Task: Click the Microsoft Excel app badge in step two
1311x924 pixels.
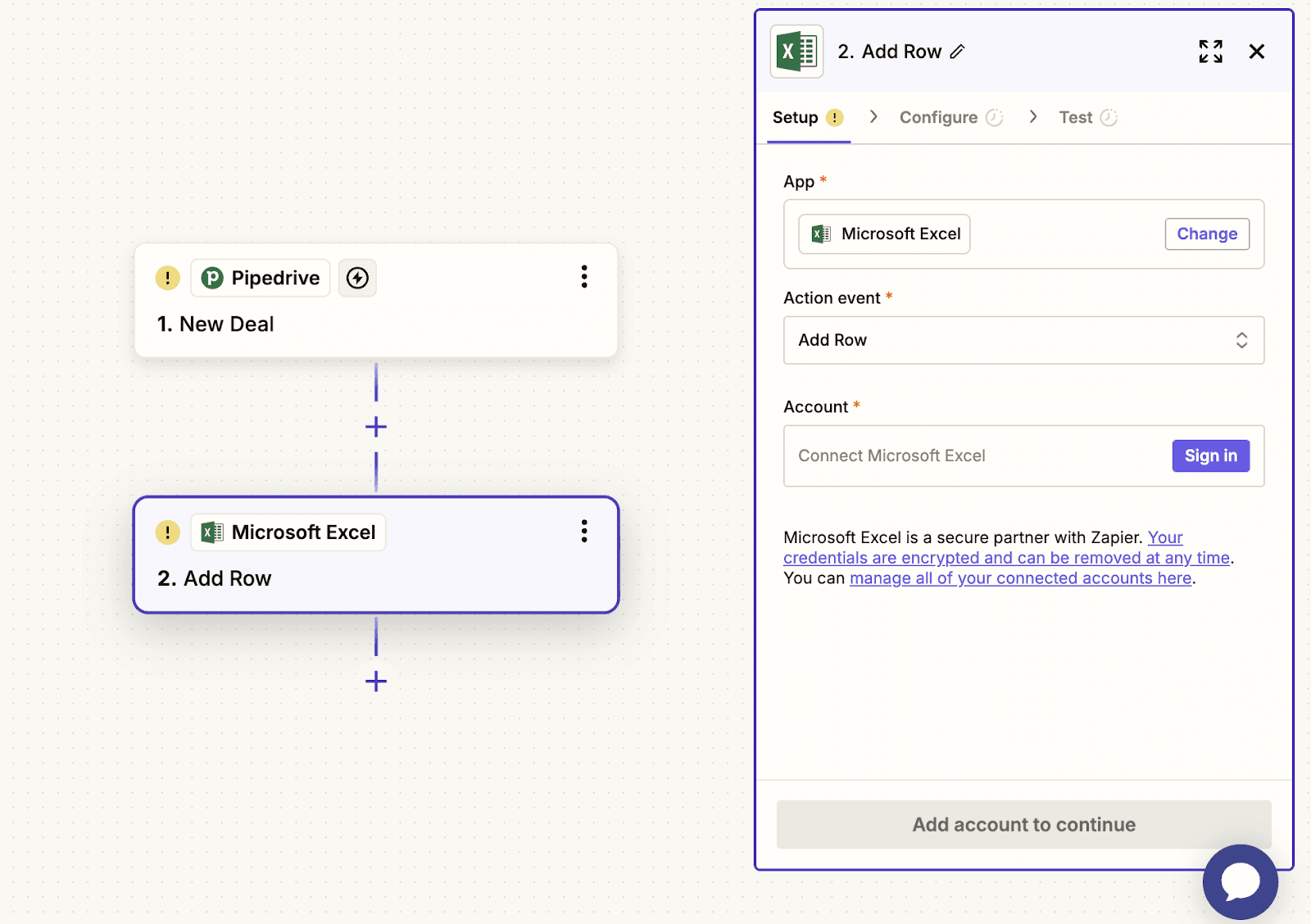Action: pos(288,532)
